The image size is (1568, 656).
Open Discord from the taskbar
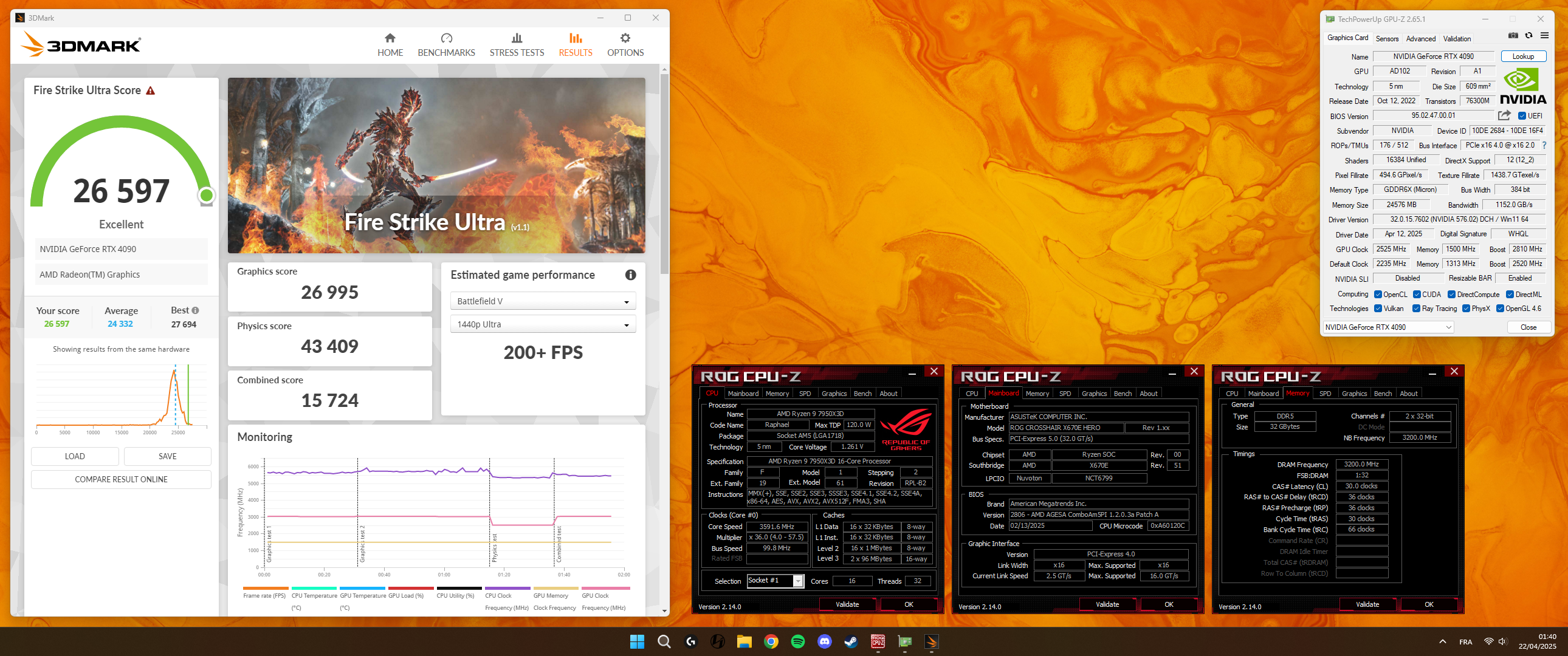[x=825, y=641]
